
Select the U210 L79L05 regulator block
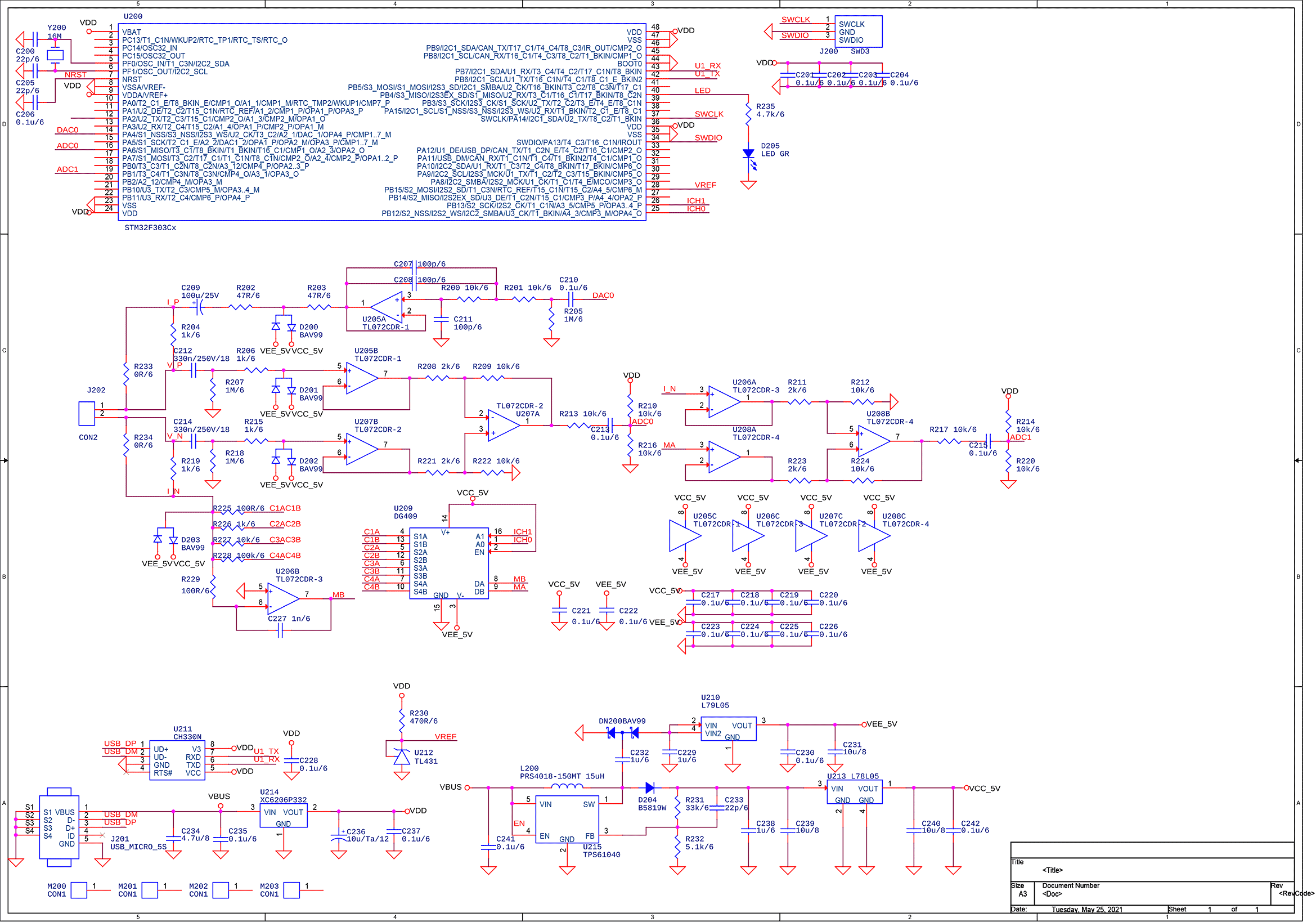point(729,729)
